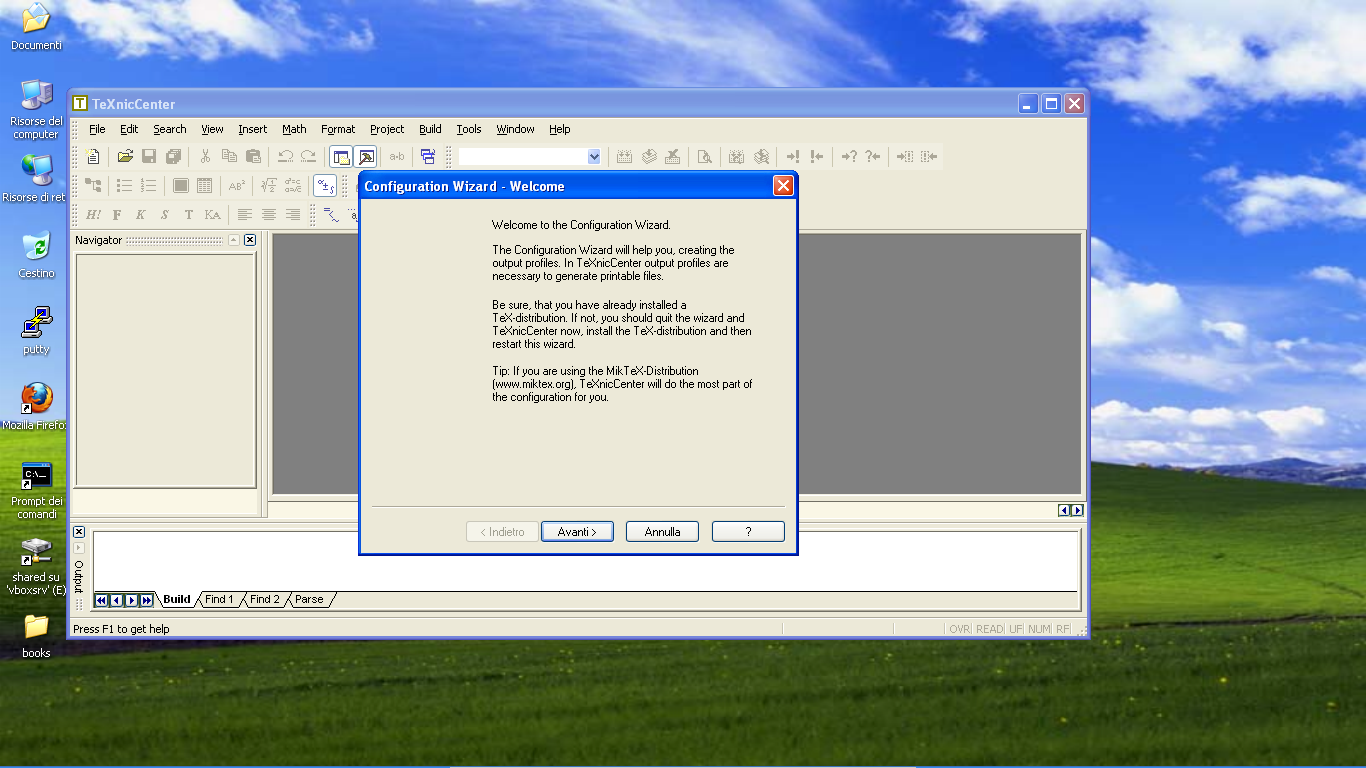This screenshot has width=1366, height=768.
Task: Click the Cancel build X icon
Action: [673, 156]
